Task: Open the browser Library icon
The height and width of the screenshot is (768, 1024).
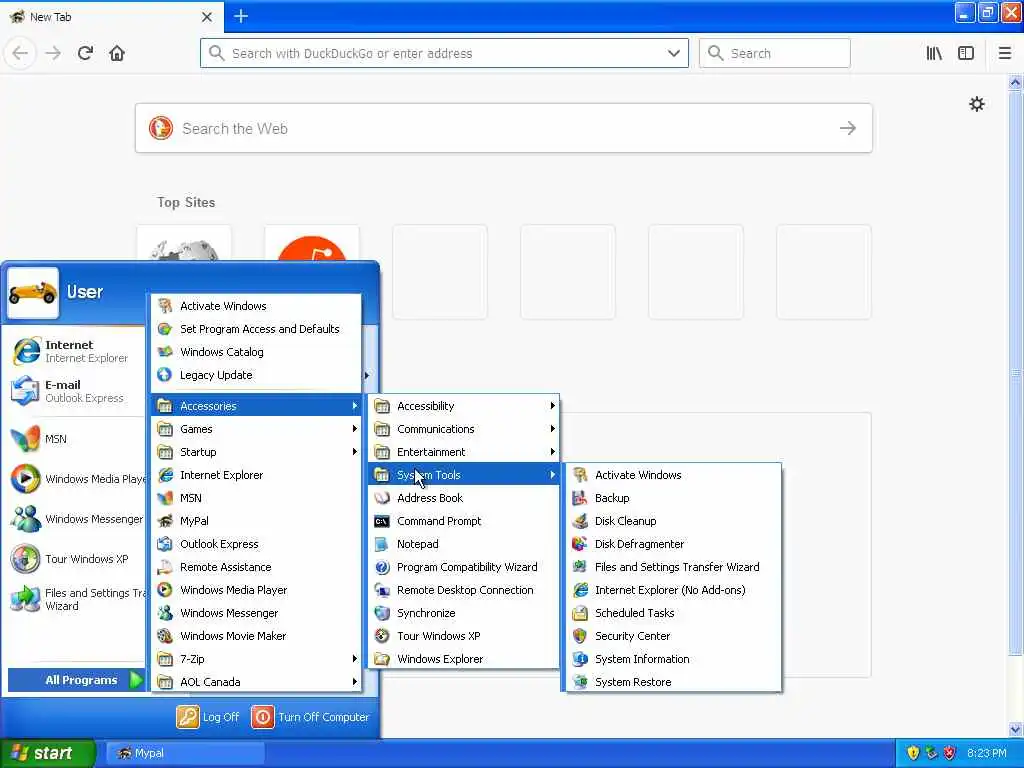Action: [x=934, y=53]
